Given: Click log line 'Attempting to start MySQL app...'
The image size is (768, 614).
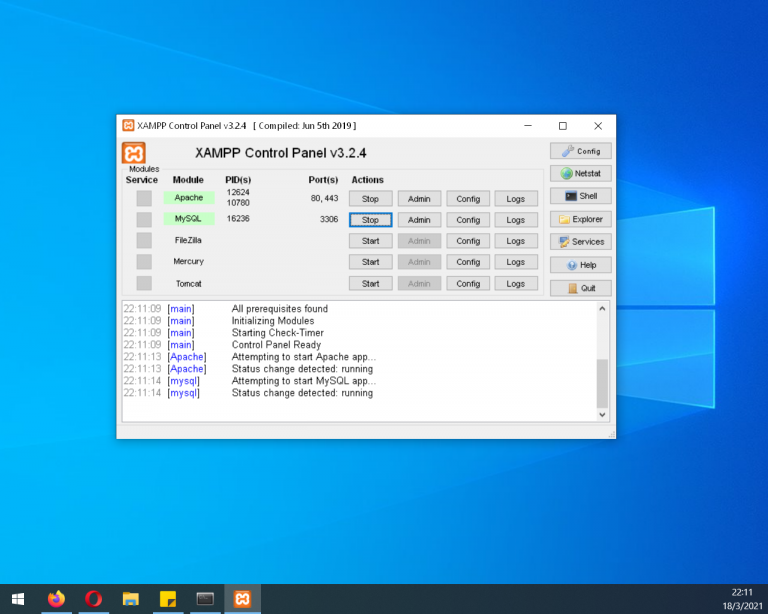Looking at the screenshot, I should coord(304,381).
